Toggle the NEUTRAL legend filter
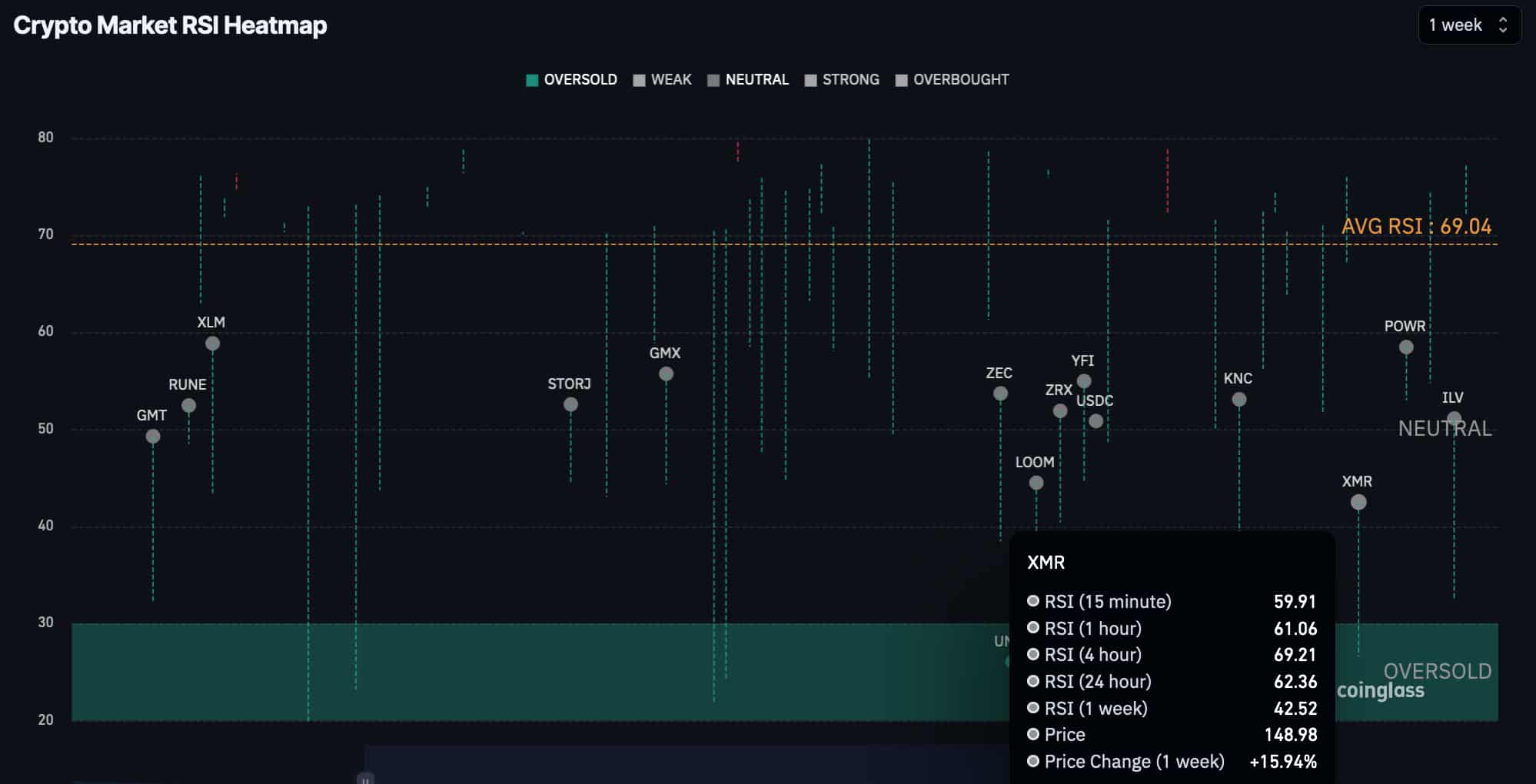The width and height of the screenshot is (1536, 784). [x=756, y=80]
